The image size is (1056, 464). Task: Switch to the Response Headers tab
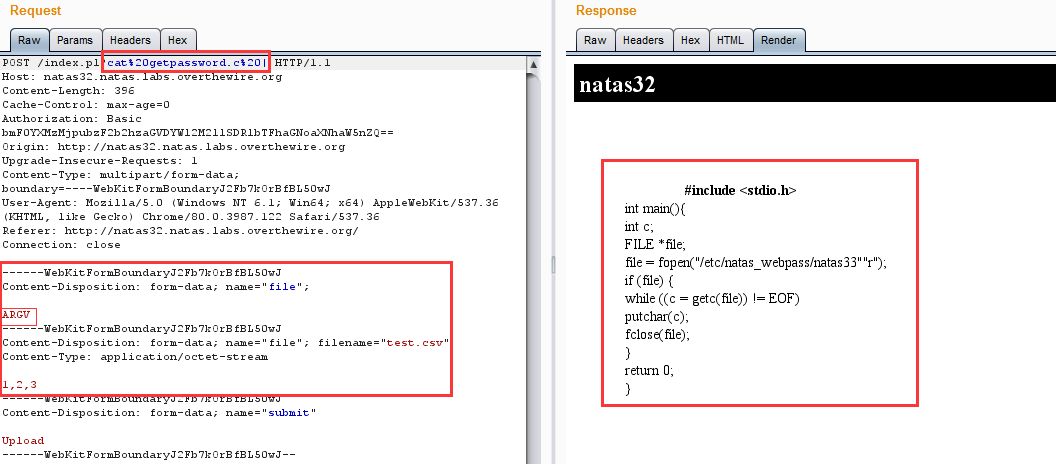(x=643, y=41)
